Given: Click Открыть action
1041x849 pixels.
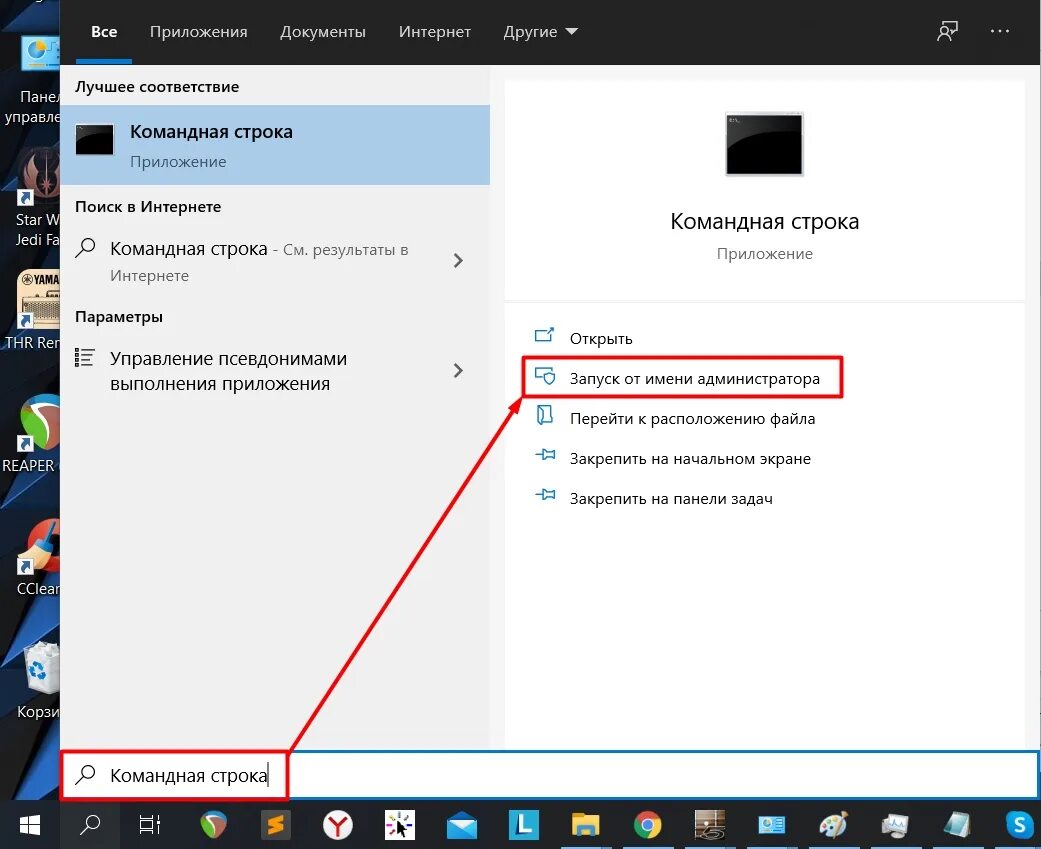Looking at the screenshot, I should (x=601, y=339).
